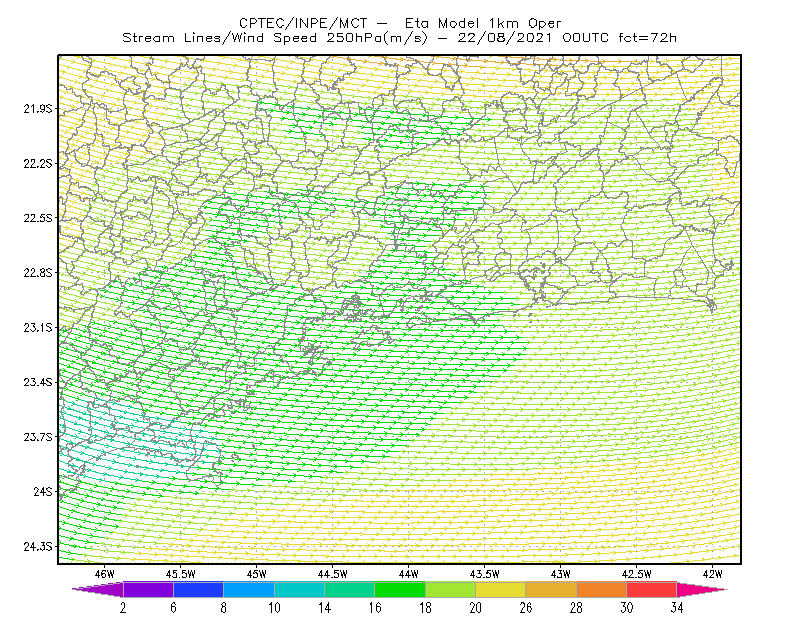This screenshot has width=800, height=618.
Task: Click the violet left arrow legend end
Action: pos(98,589)
